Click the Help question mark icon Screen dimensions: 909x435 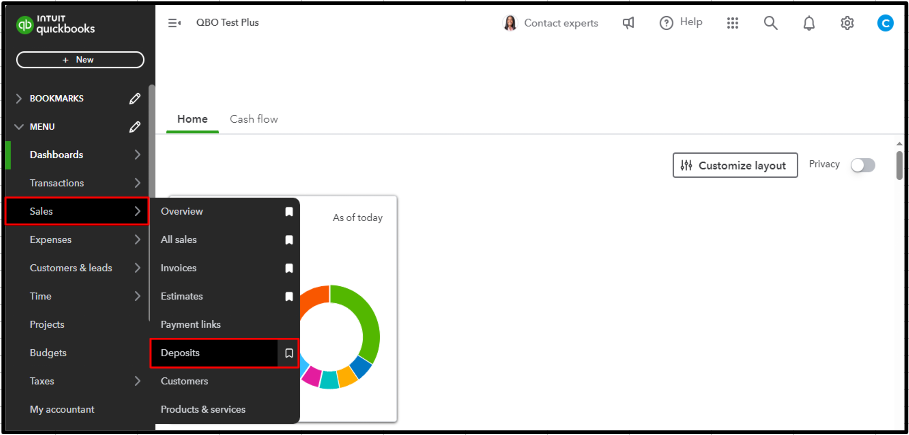[667, 23]
